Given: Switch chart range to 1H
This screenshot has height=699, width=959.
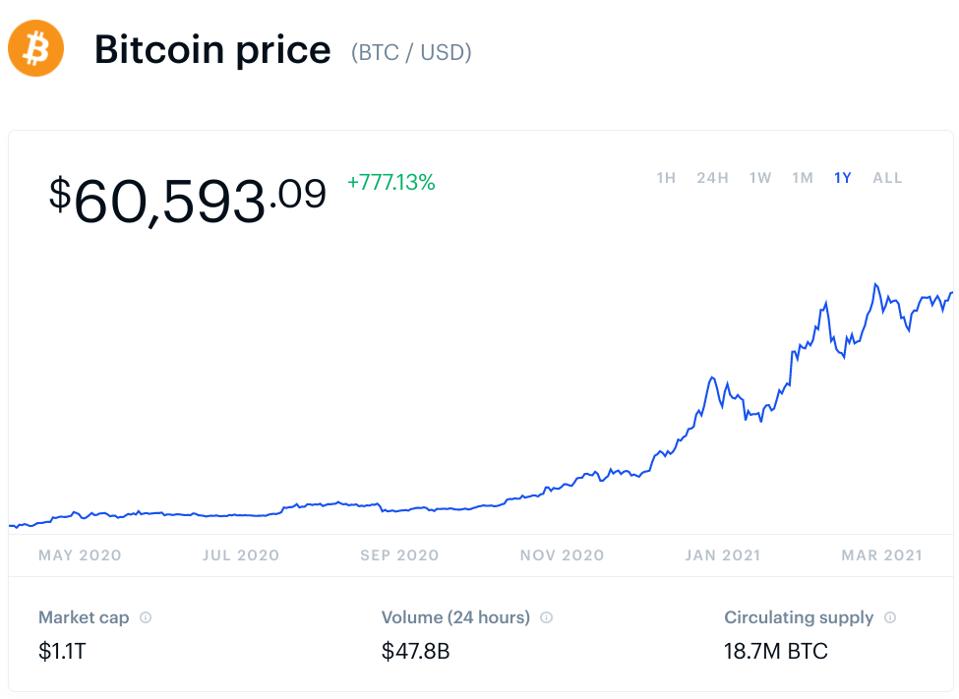Looking at the screenshot, I should coord(666,178).
